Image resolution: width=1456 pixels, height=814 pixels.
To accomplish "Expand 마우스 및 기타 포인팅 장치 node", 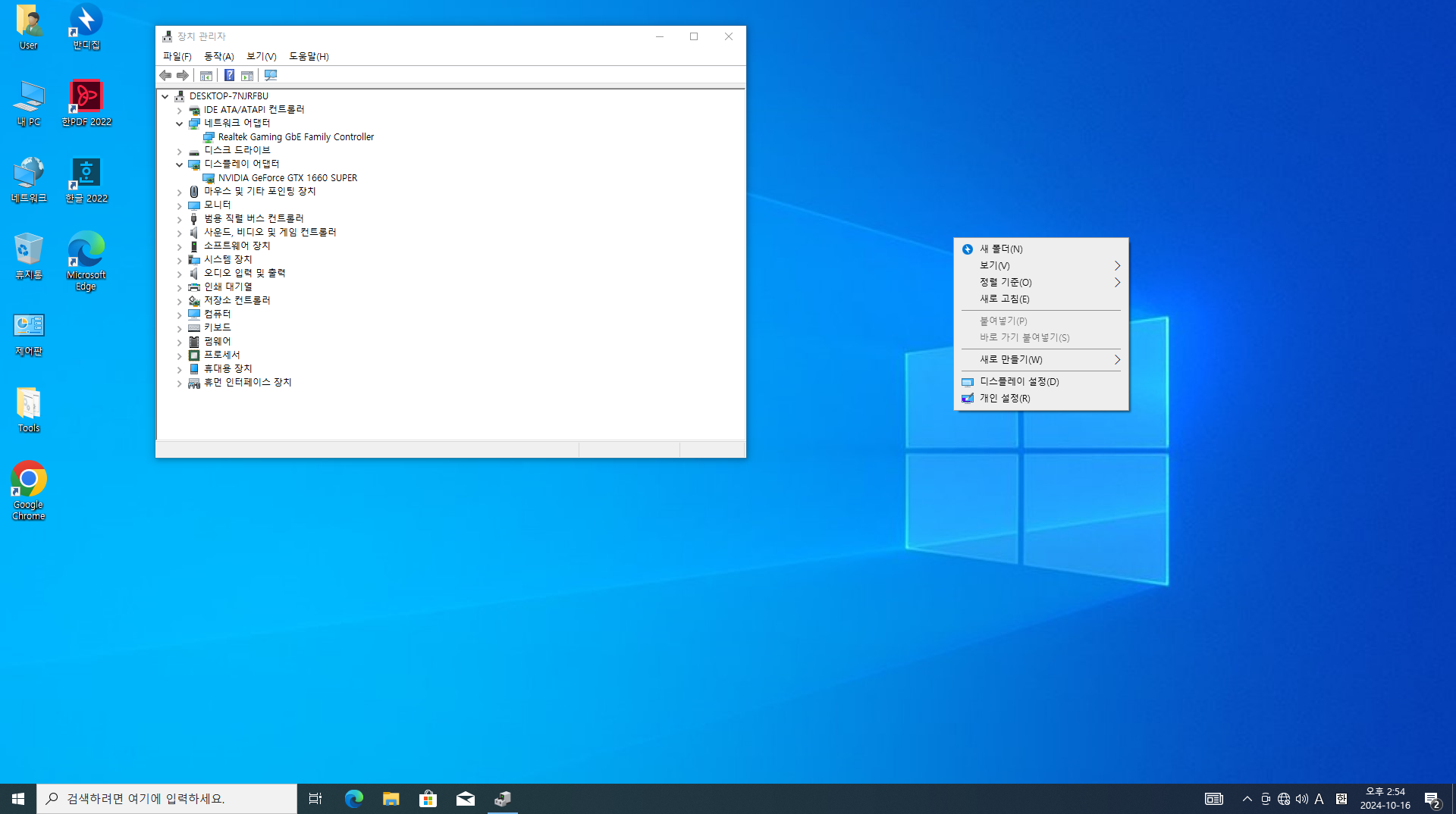I will (180, 192).
